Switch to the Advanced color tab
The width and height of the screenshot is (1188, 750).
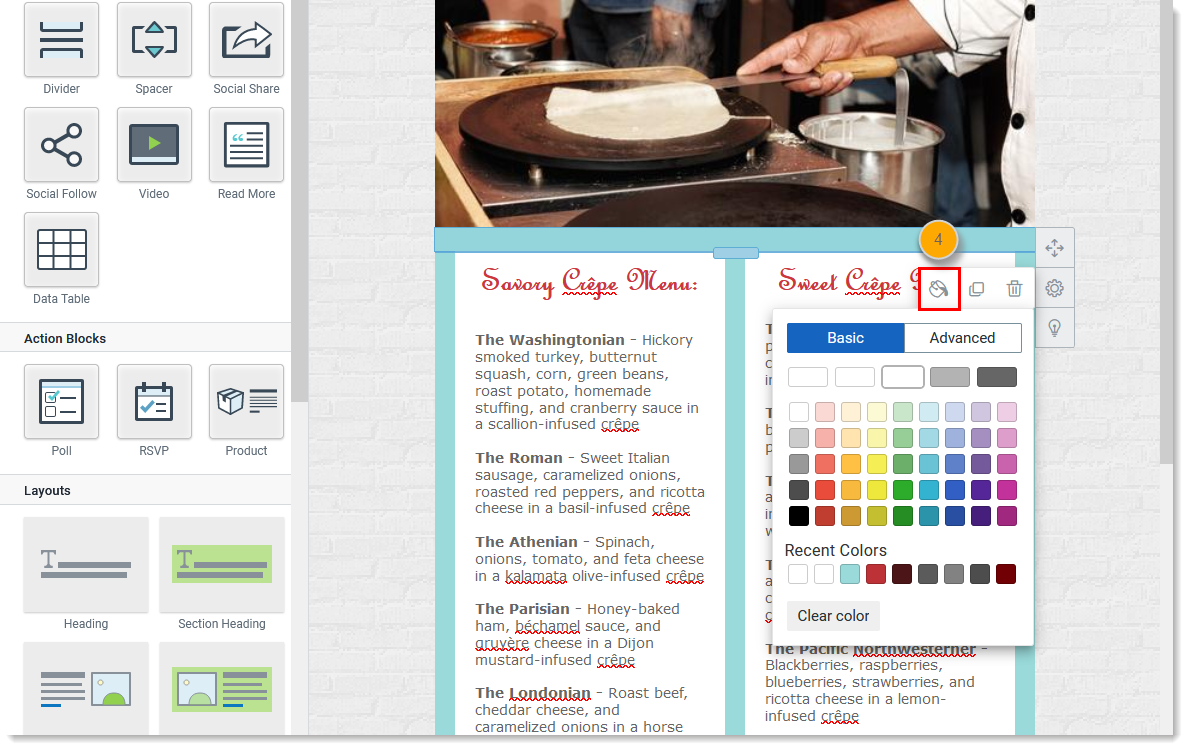[x=962, y=338]
